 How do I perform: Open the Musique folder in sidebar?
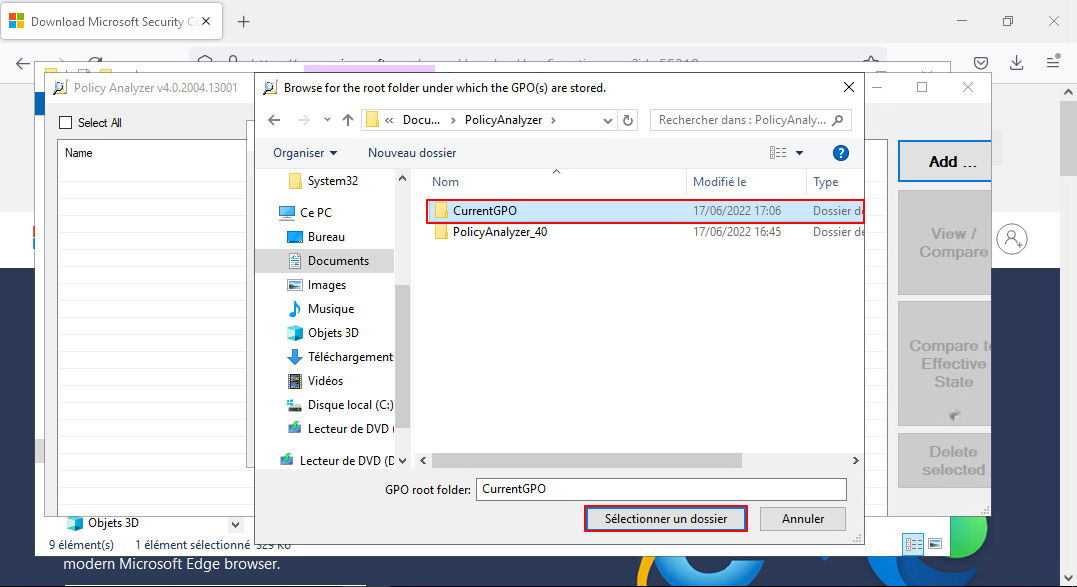click(330, 309)
